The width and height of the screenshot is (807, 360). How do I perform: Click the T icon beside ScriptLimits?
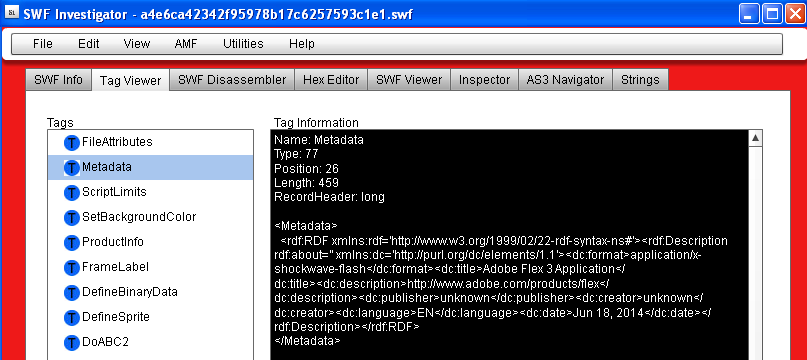click(x=72, y=193)
